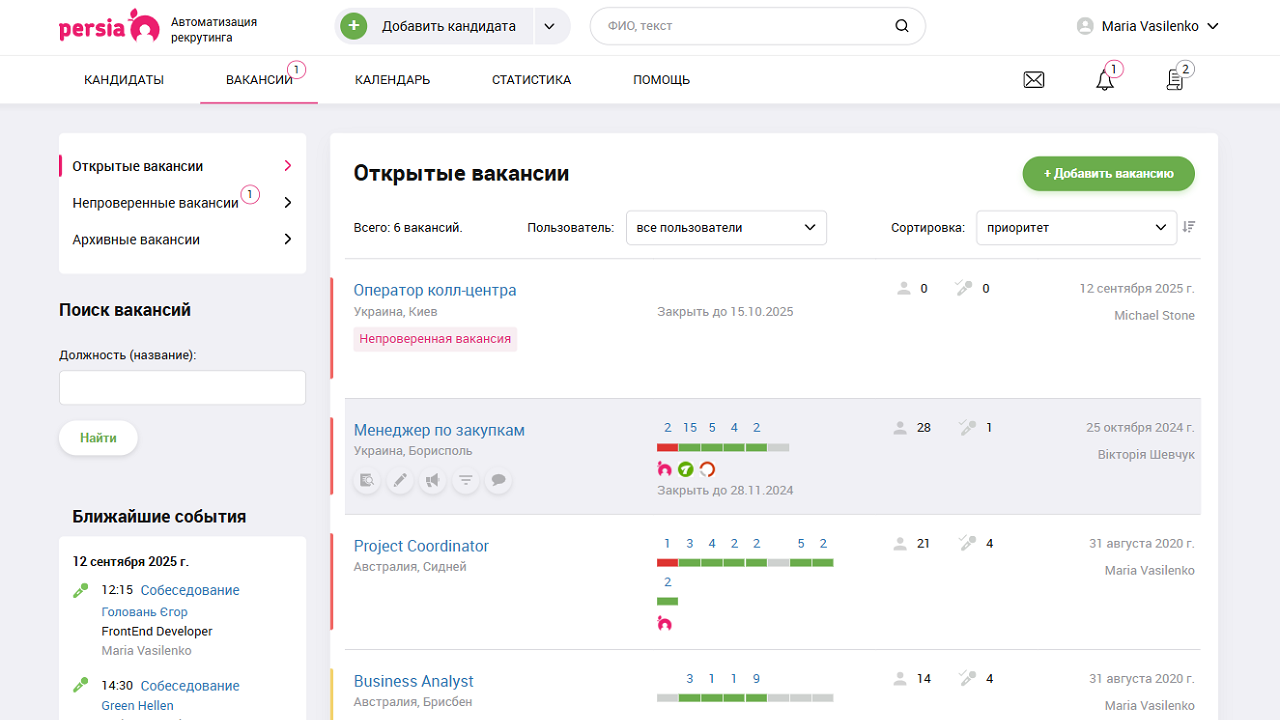This screenshot has width=1280, height=720.
Task: Open the scroll document icon with badge 2
Action: (x=1175, y=80)
